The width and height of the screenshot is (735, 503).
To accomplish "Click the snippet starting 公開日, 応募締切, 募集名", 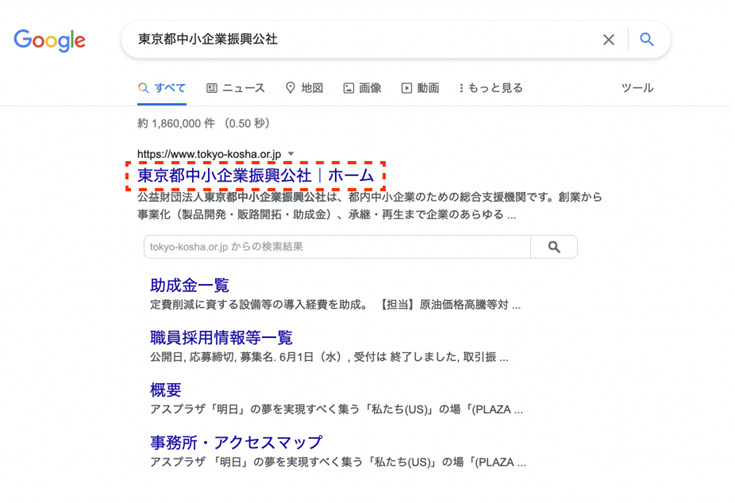I will point(329,358).
